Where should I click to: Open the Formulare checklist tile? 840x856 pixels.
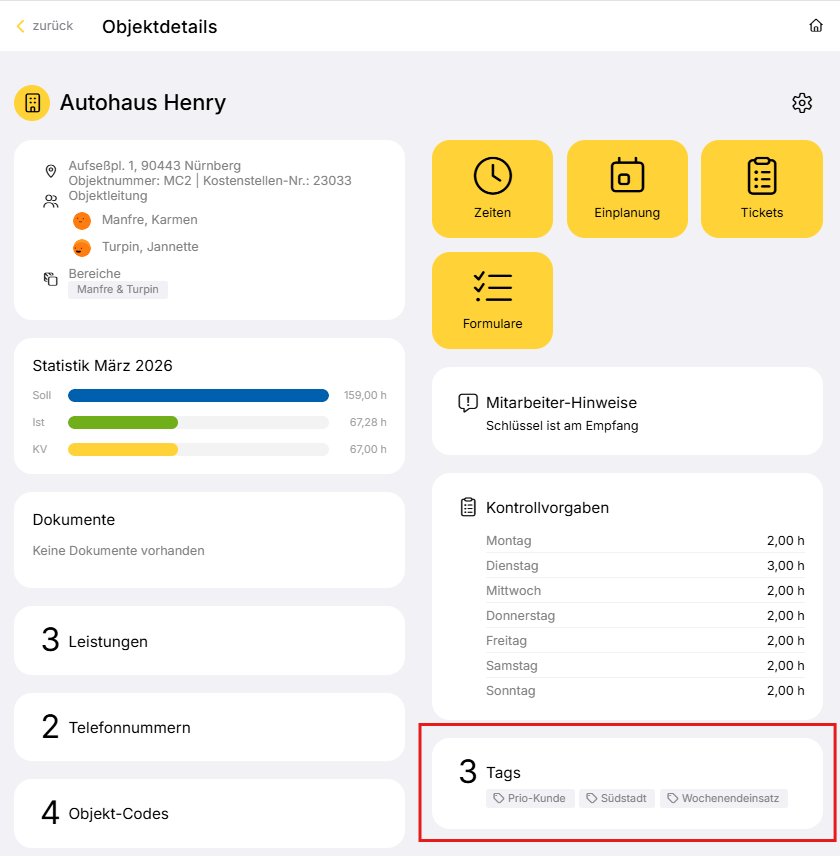[x=492, y=300]
